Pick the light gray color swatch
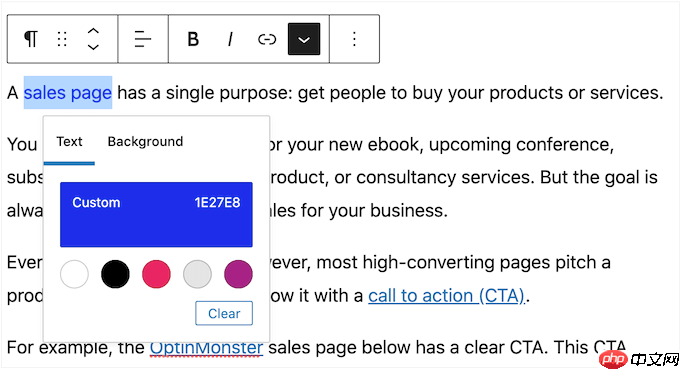The height and width of the screenshot is (369, 680). pos(197,274)
